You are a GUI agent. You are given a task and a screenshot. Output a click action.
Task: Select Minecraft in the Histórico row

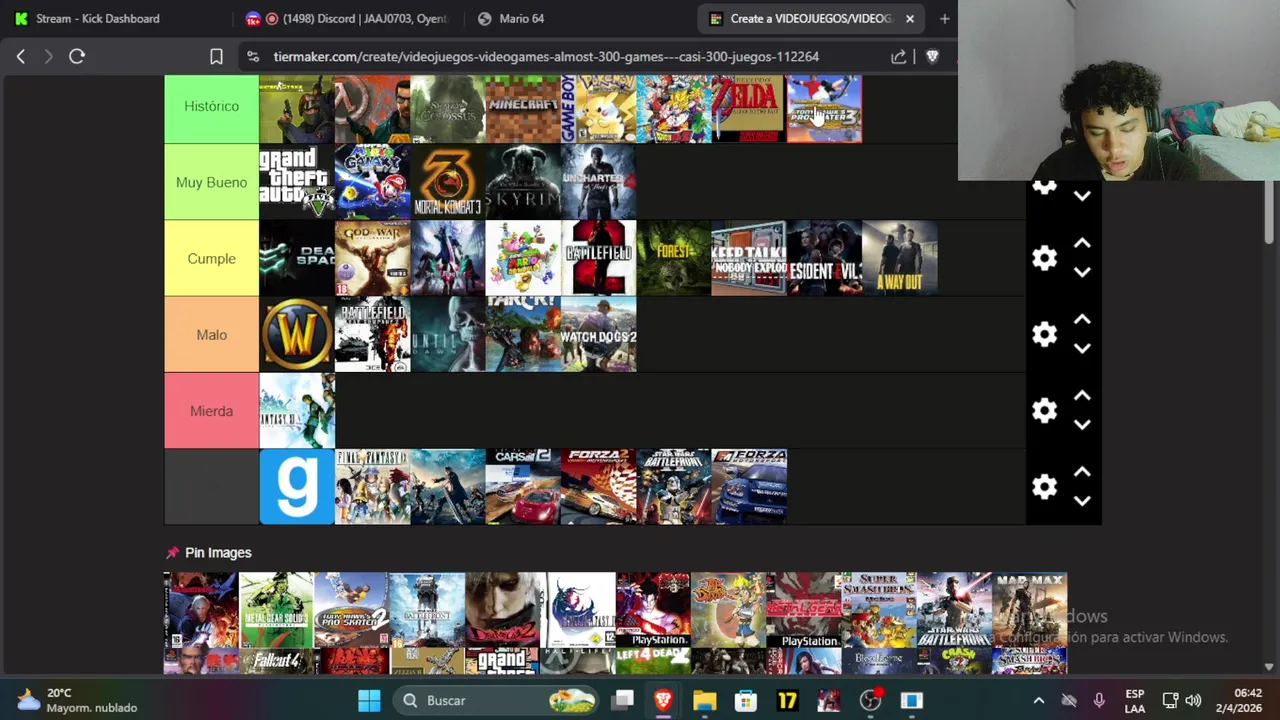pyautogui.click(x=523, y=107)
